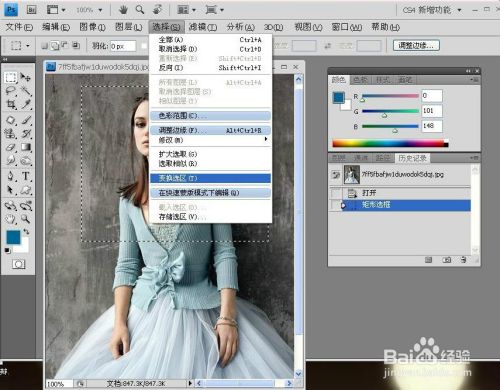Reset default foreground and background colors
Screen dimensions: 500x390
(8, 250)
